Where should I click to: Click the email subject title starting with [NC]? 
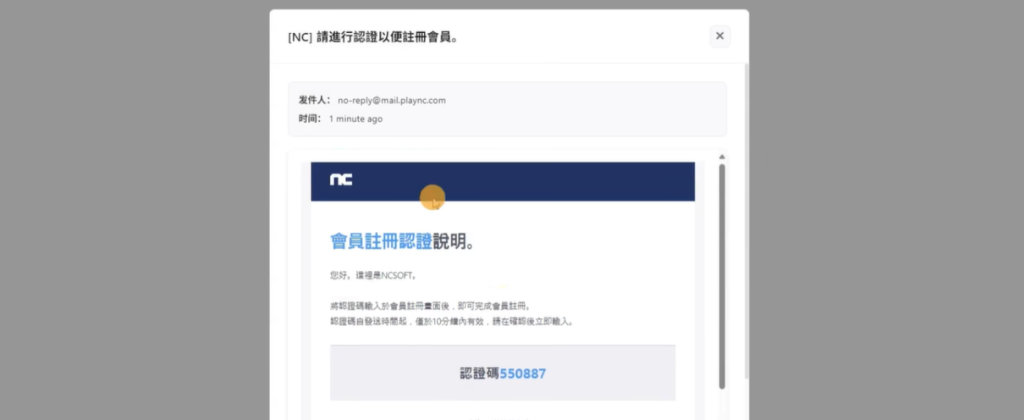coord(380,37)
